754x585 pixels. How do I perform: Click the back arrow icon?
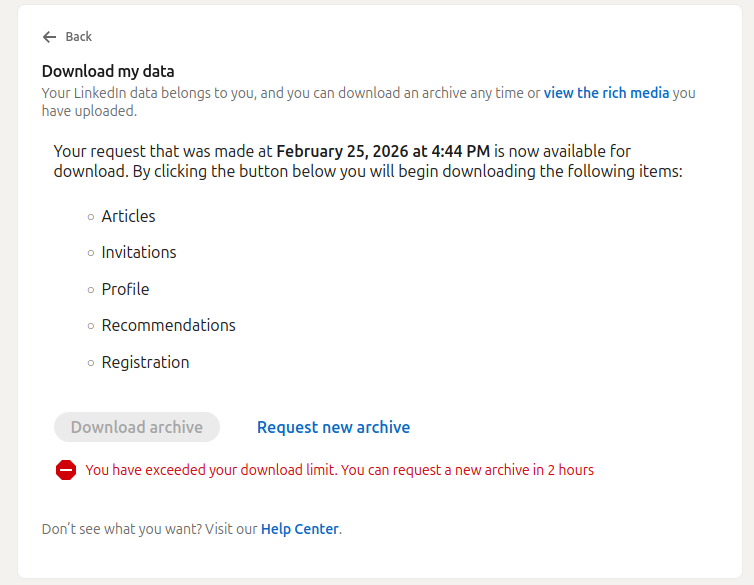point(50,37)
